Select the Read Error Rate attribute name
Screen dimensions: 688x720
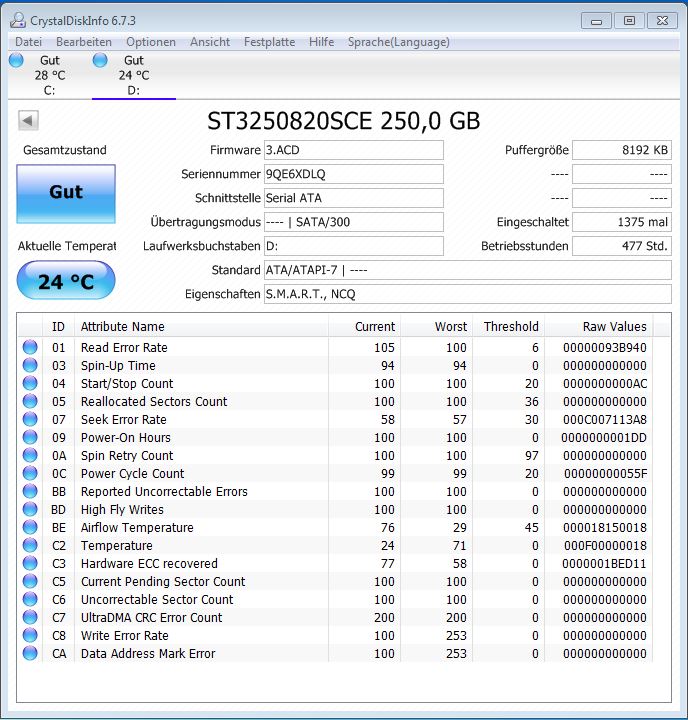coord(124,348)
